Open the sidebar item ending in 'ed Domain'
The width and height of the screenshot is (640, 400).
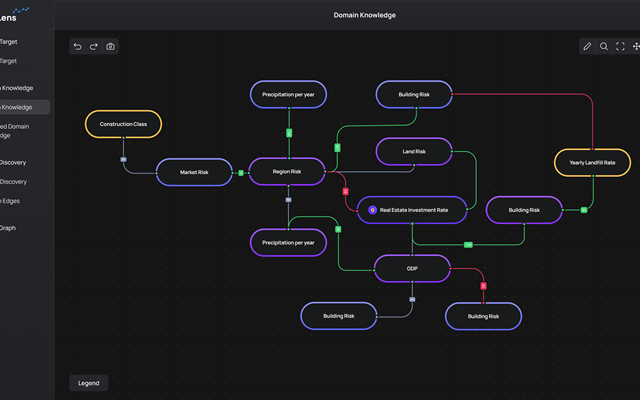(x=15, y=131)
